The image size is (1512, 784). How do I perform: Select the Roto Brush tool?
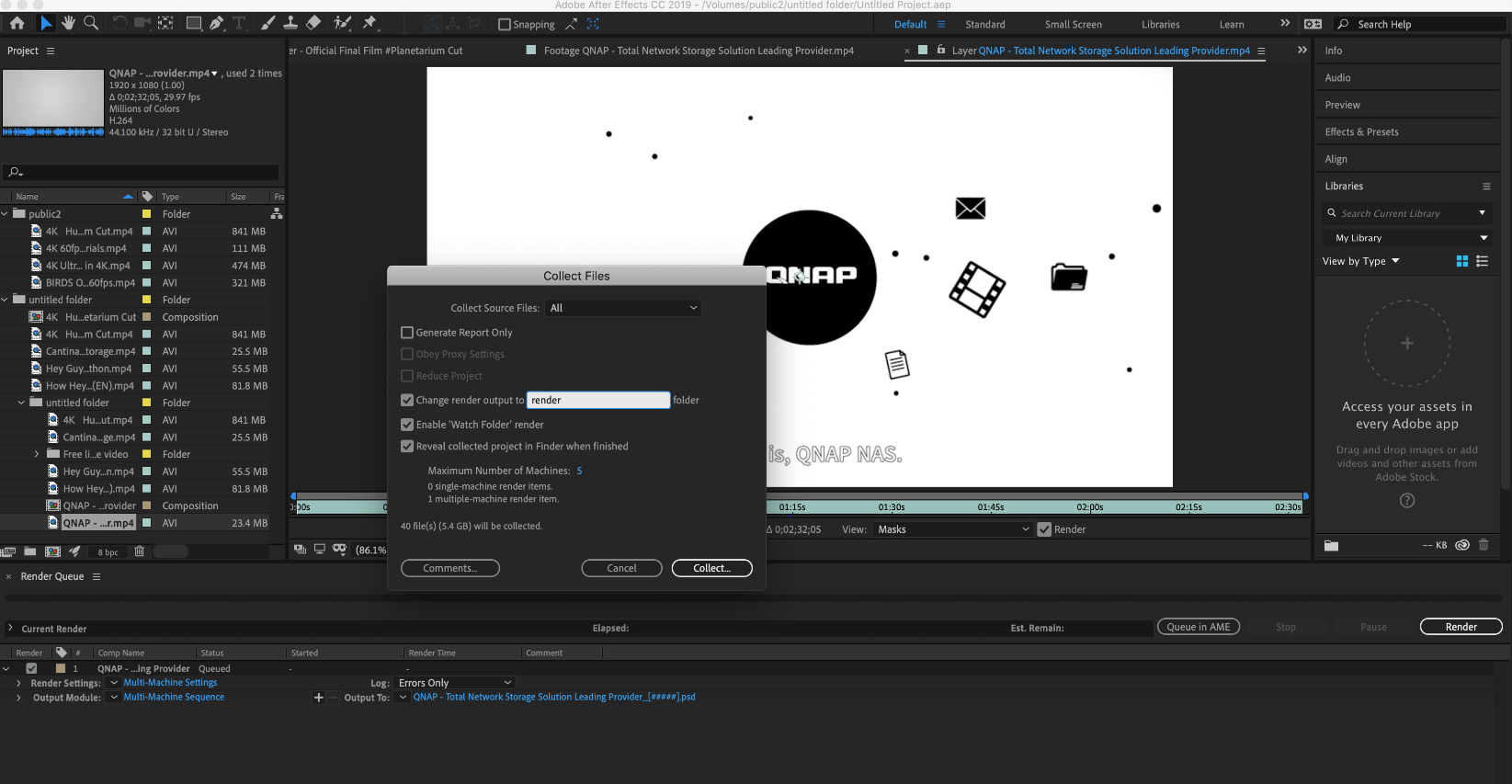coord(342,23)
